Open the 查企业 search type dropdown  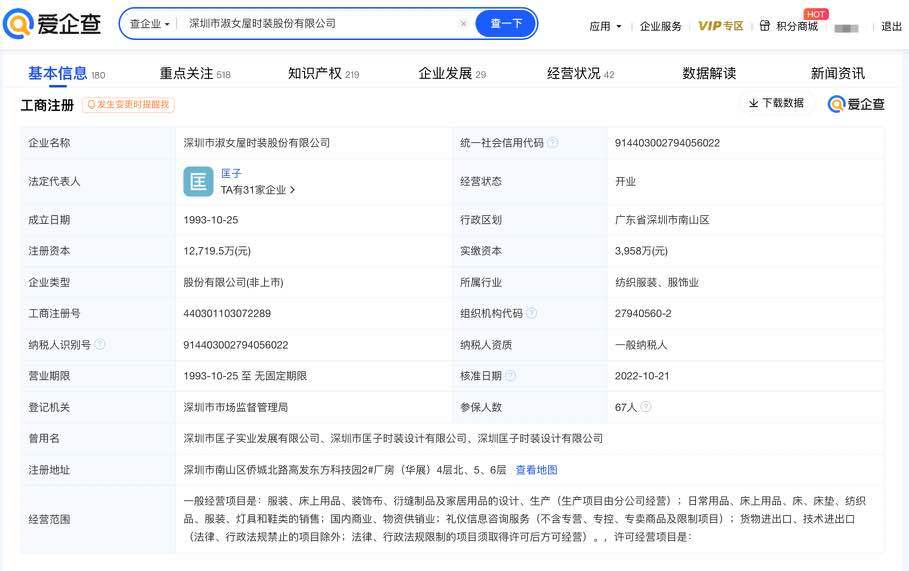(x=149, y=24)
